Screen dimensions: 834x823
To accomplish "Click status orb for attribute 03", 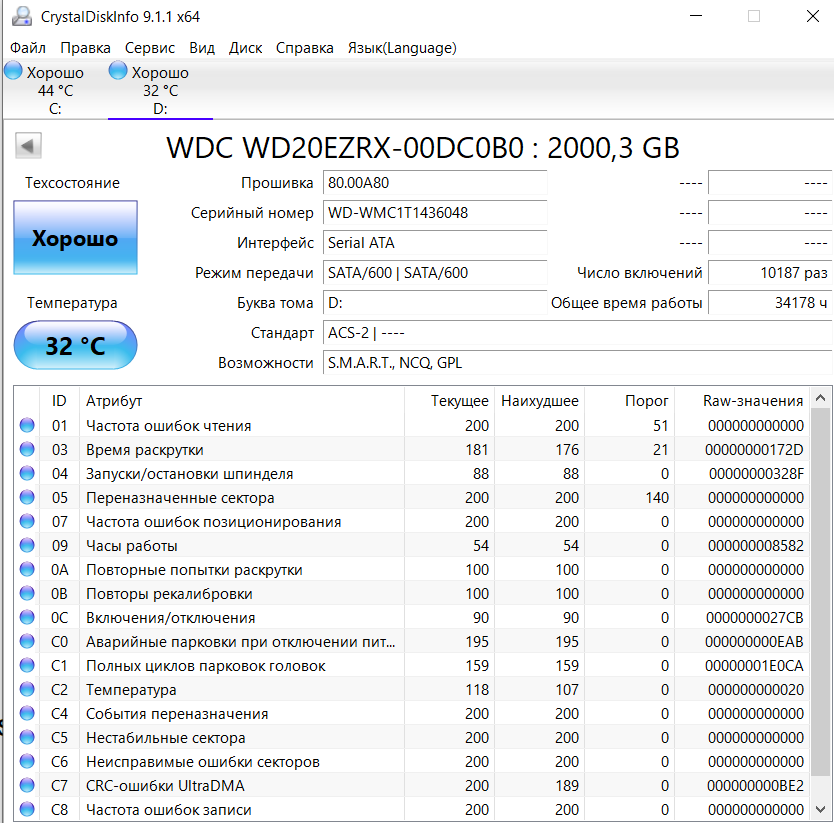I will (27, 449).
